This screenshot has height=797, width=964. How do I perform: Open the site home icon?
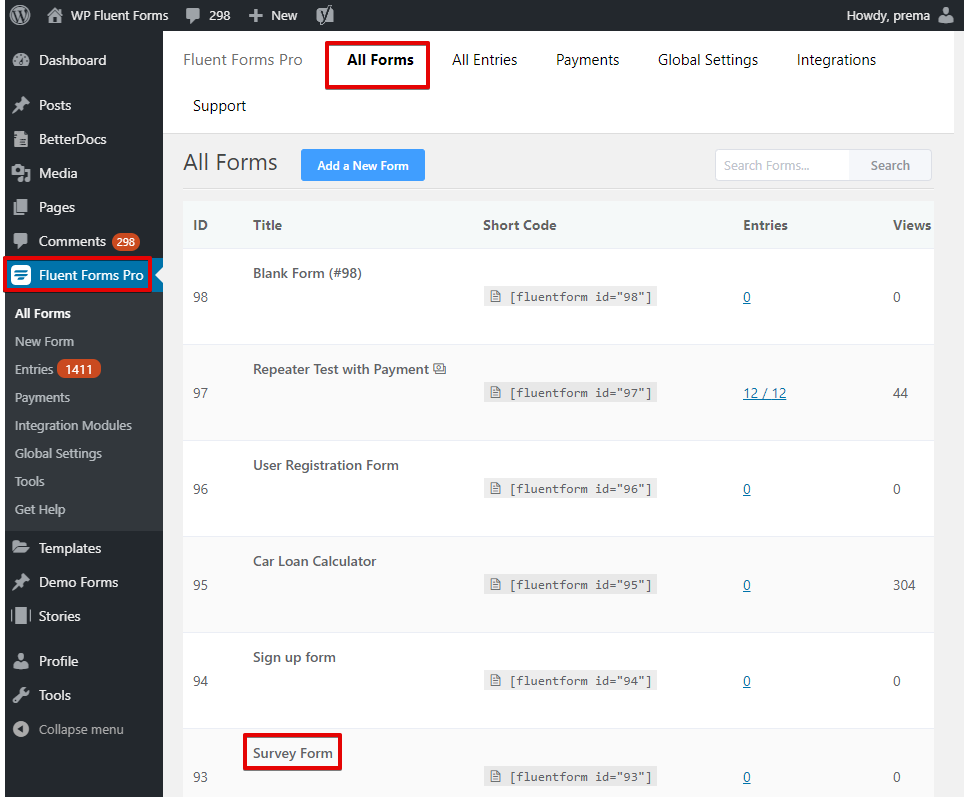point(55,15)
